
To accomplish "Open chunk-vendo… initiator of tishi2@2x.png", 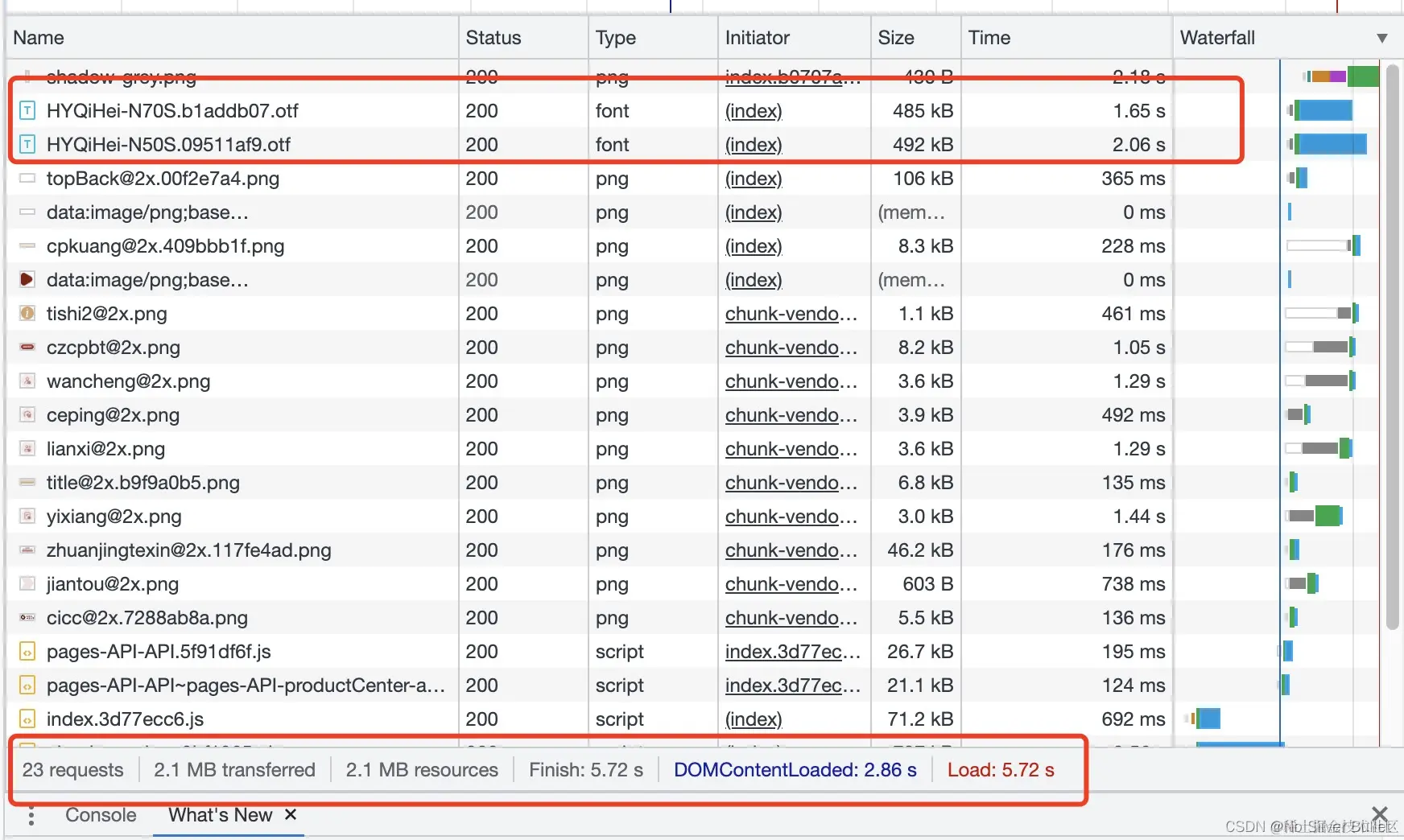I will [791, 314].
